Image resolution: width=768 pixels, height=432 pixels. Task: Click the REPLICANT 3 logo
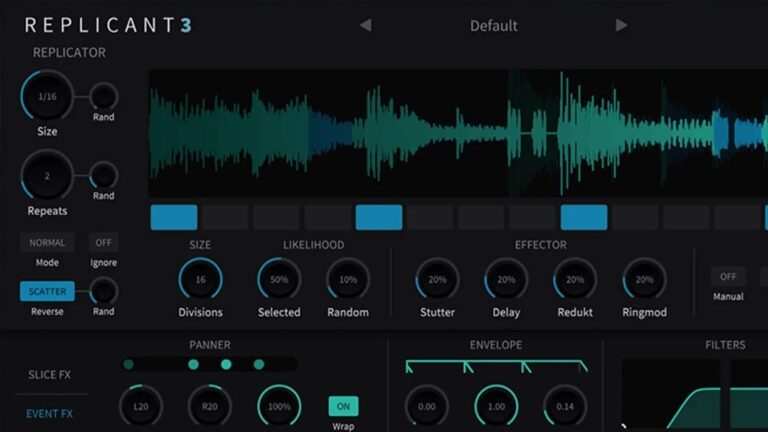tap(109, 25)
